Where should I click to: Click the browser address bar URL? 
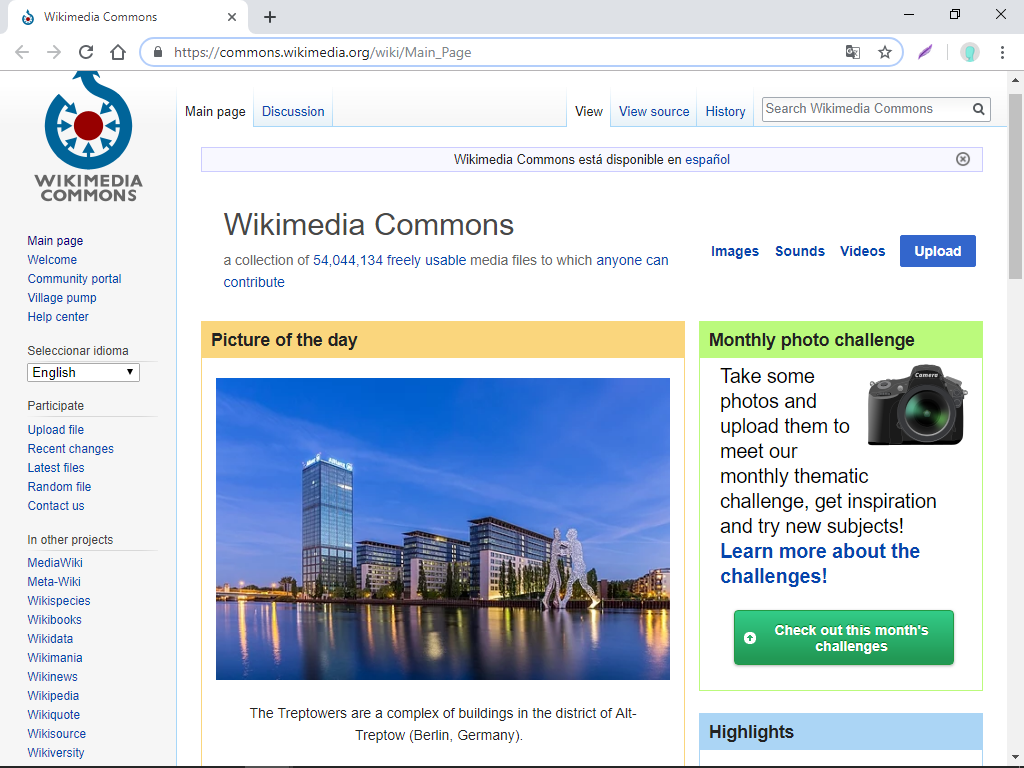click(x=322, y=52)
